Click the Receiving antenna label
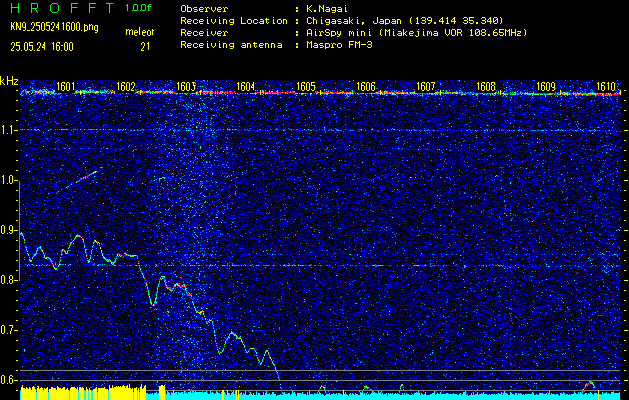 (231, 45)
